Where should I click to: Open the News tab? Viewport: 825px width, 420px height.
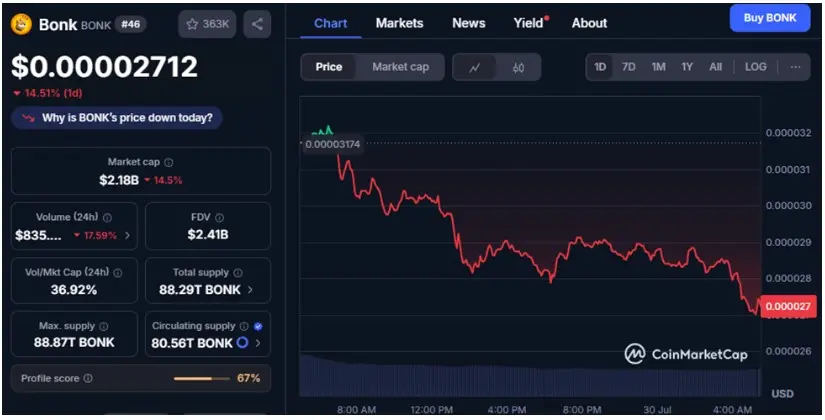(x=468, y=23)
